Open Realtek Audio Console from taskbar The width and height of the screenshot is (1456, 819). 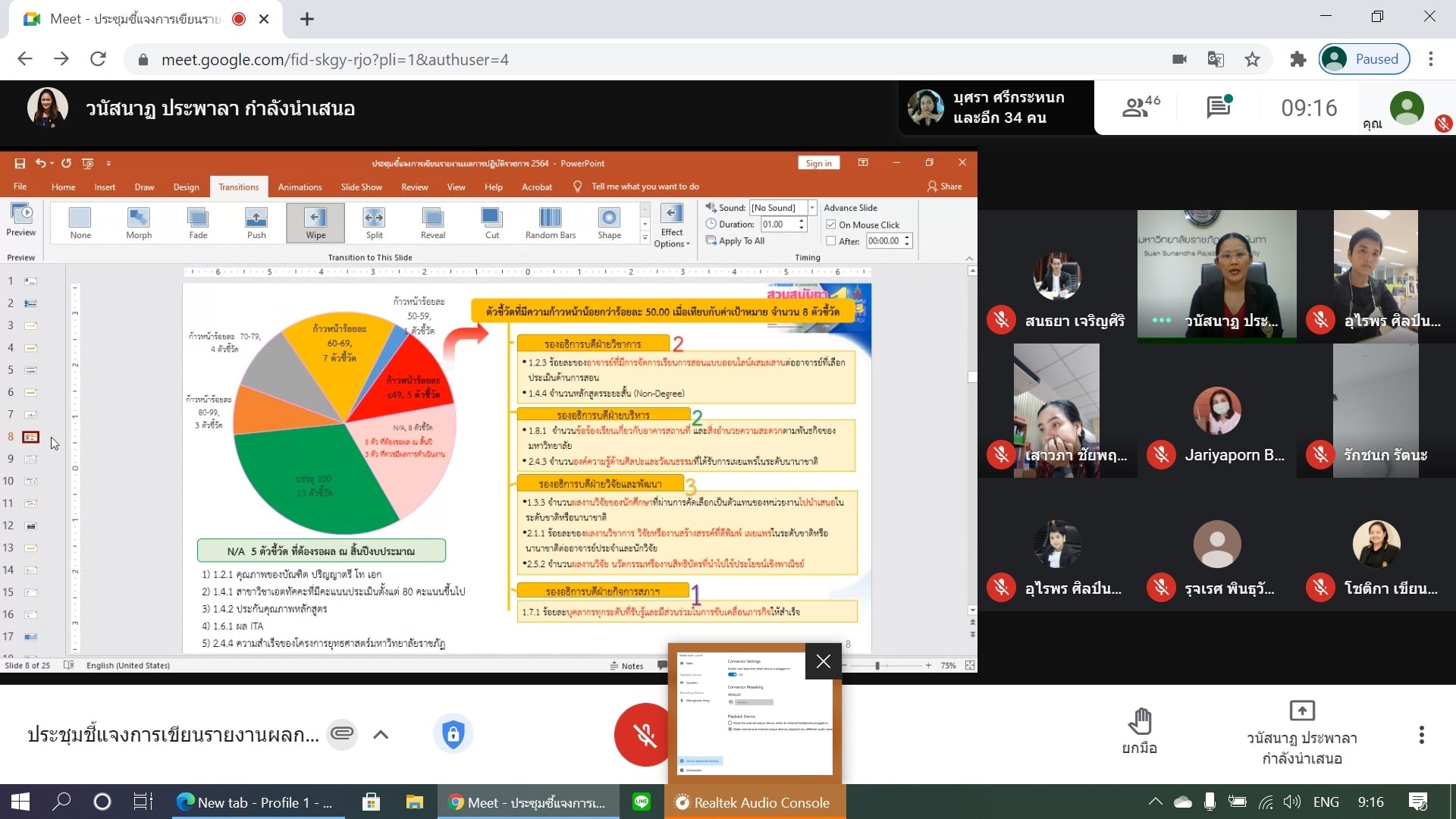(755, 802)
